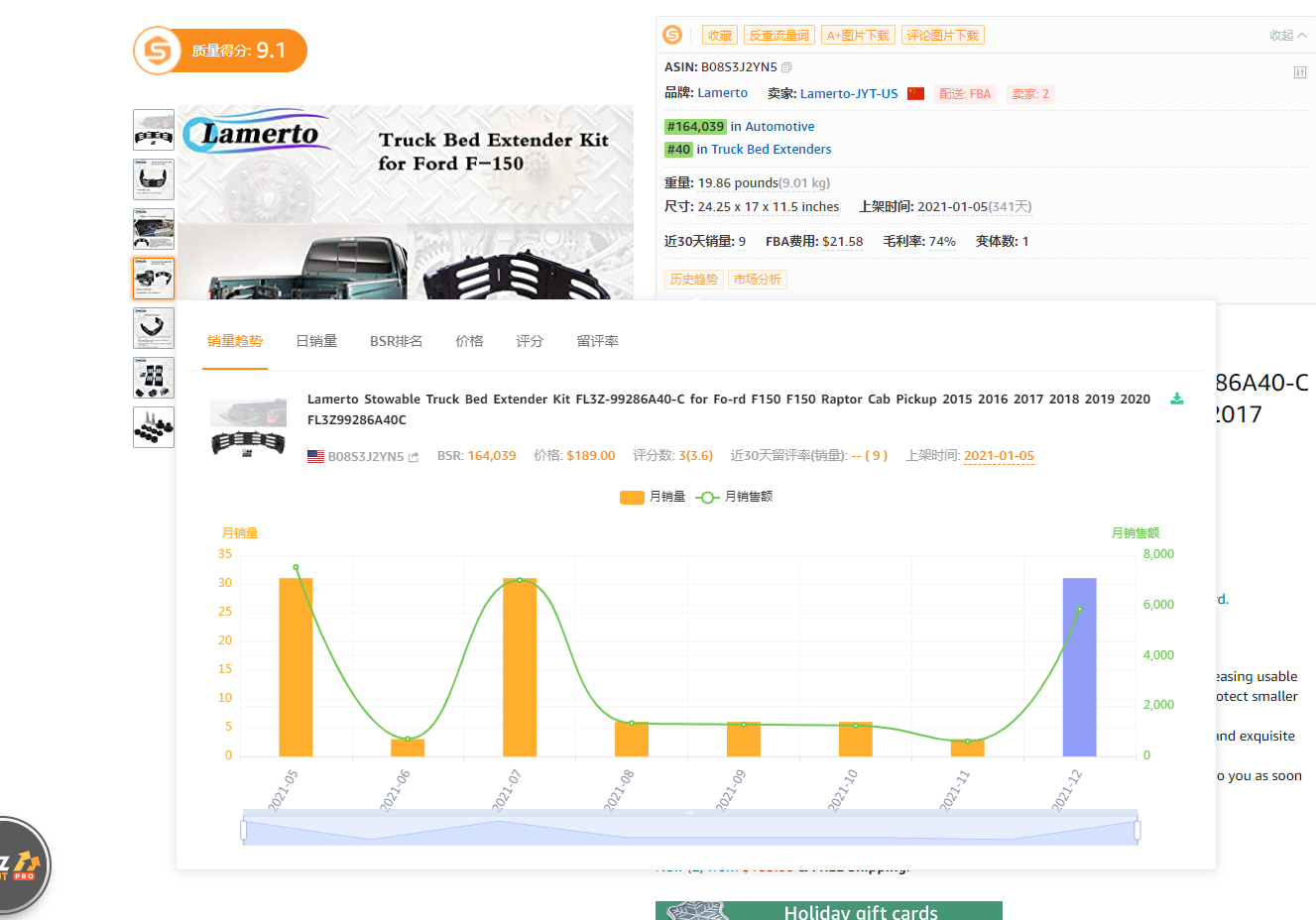Screen dimensions: 1316x920
Task: Click the quality score badge logo
Action: [158, 51]
